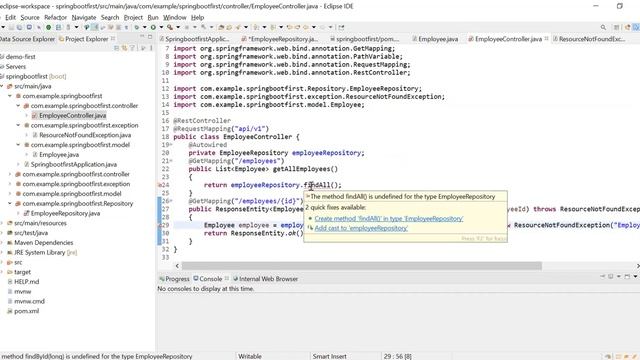Screen dimensions: 640x360
Task: Click 'Add cast to employeeRepository' quick fix
Action: click(361, 228)
